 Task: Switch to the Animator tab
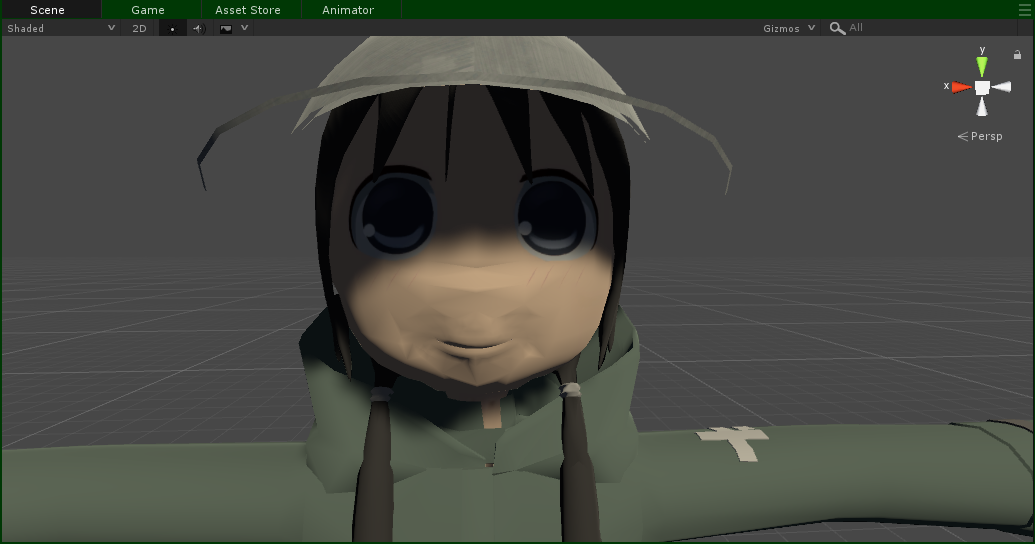pos(348,10)
